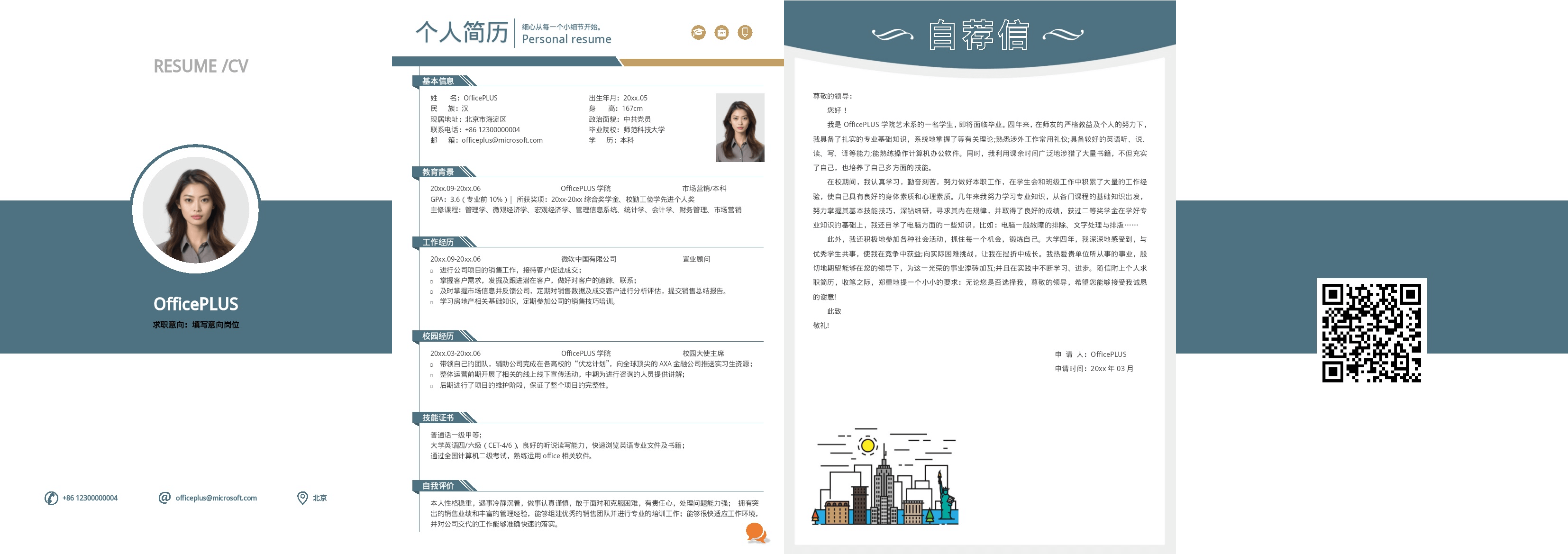
Task: Click the 基本信息 section header
Action: [x=438, y=81]
